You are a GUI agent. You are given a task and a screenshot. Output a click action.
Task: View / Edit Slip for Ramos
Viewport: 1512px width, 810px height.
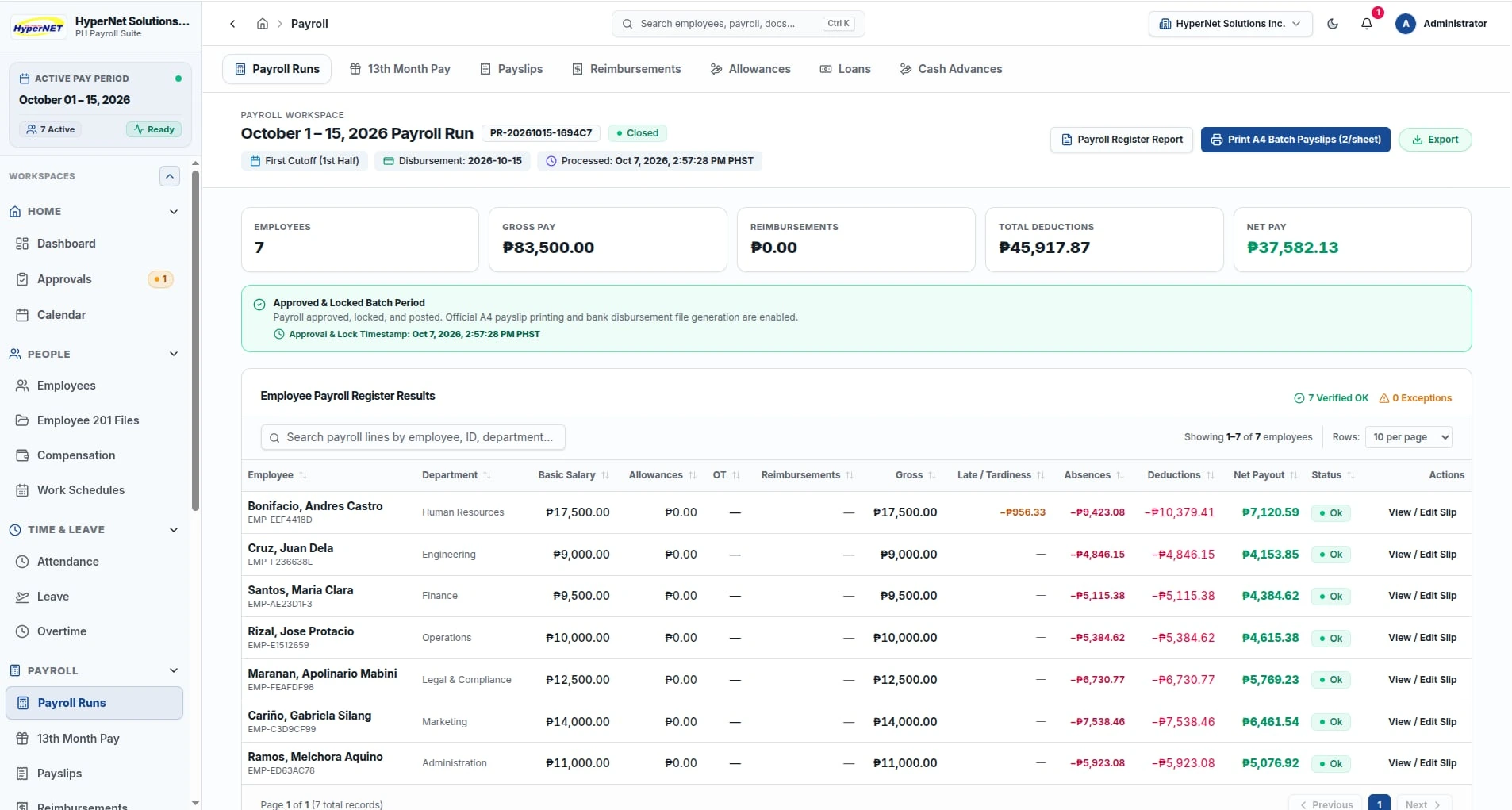[1422, 763]
